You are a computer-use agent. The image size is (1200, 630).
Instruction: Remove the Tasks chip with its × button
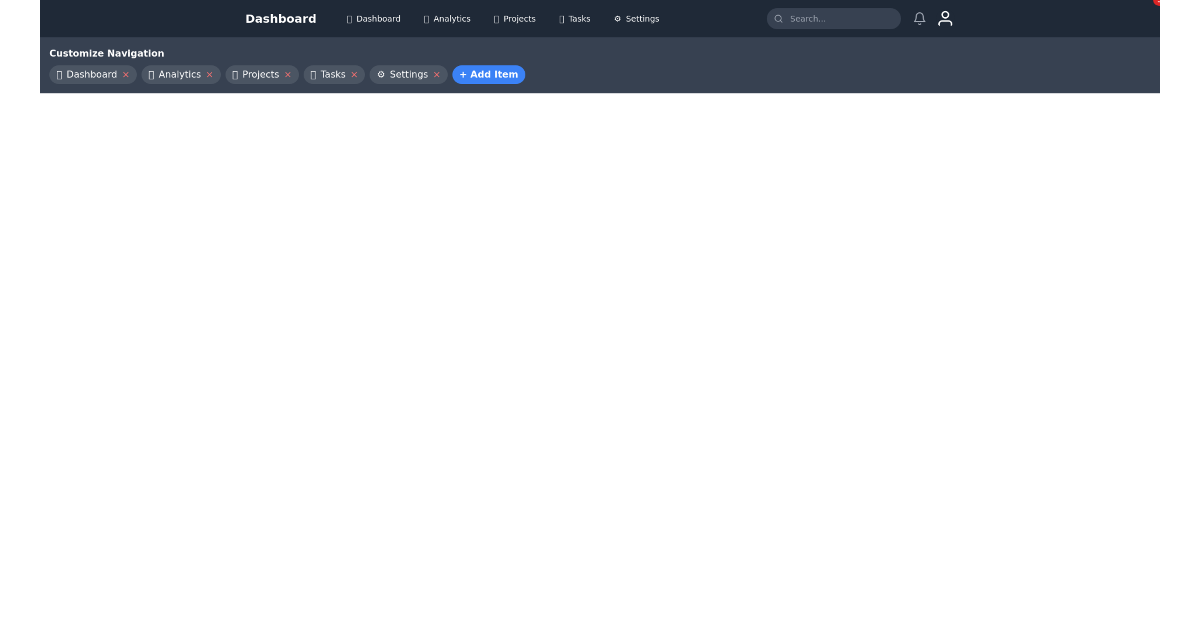click(x=355, y=74)
